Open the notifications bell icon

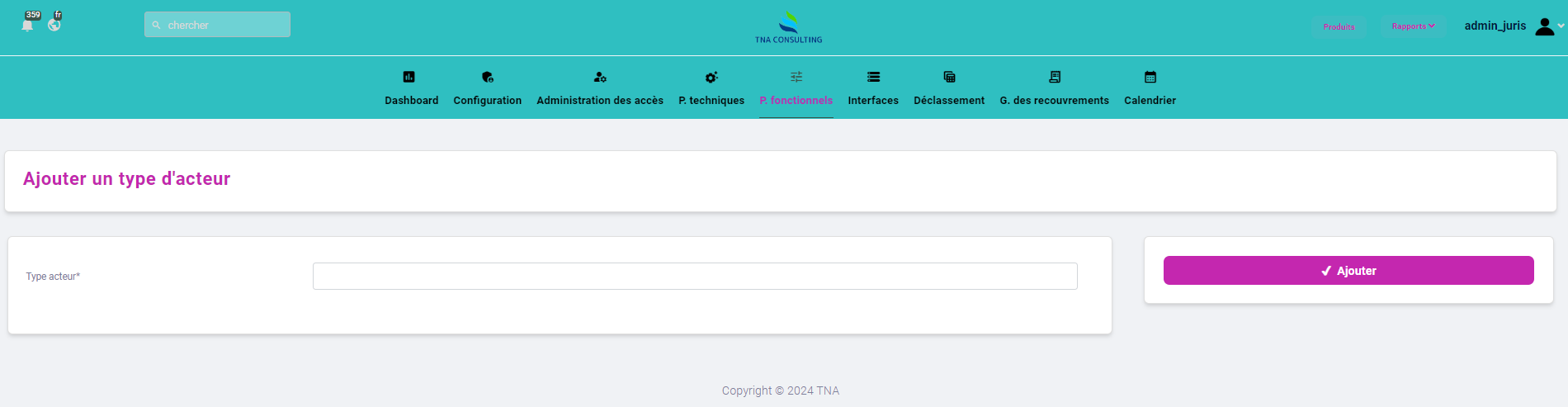27,25
